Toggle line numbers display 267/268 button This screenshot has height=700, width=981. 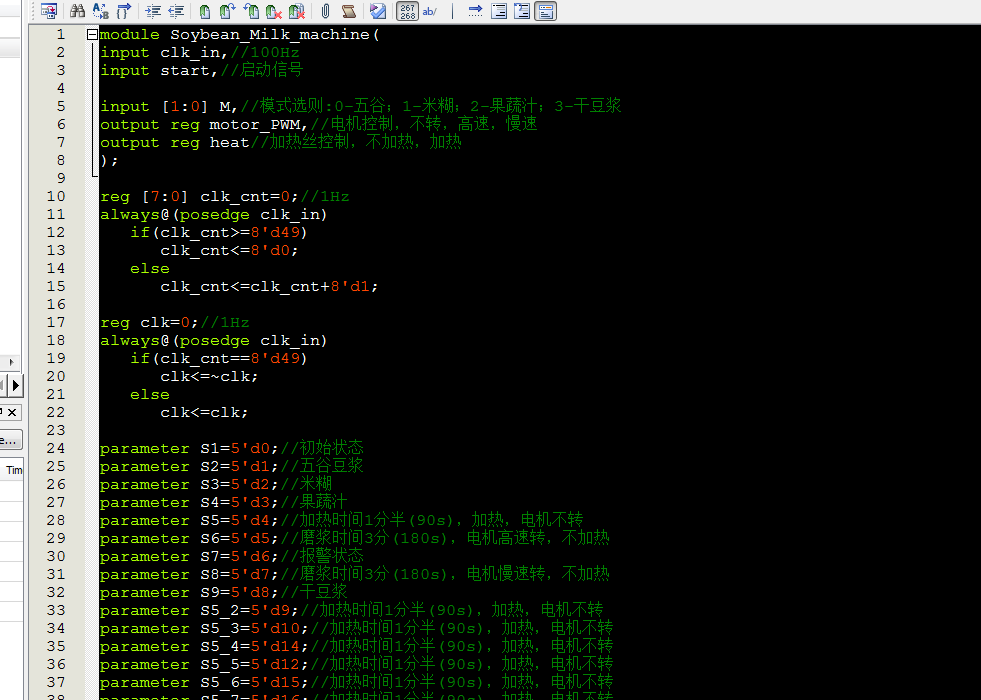407,11
